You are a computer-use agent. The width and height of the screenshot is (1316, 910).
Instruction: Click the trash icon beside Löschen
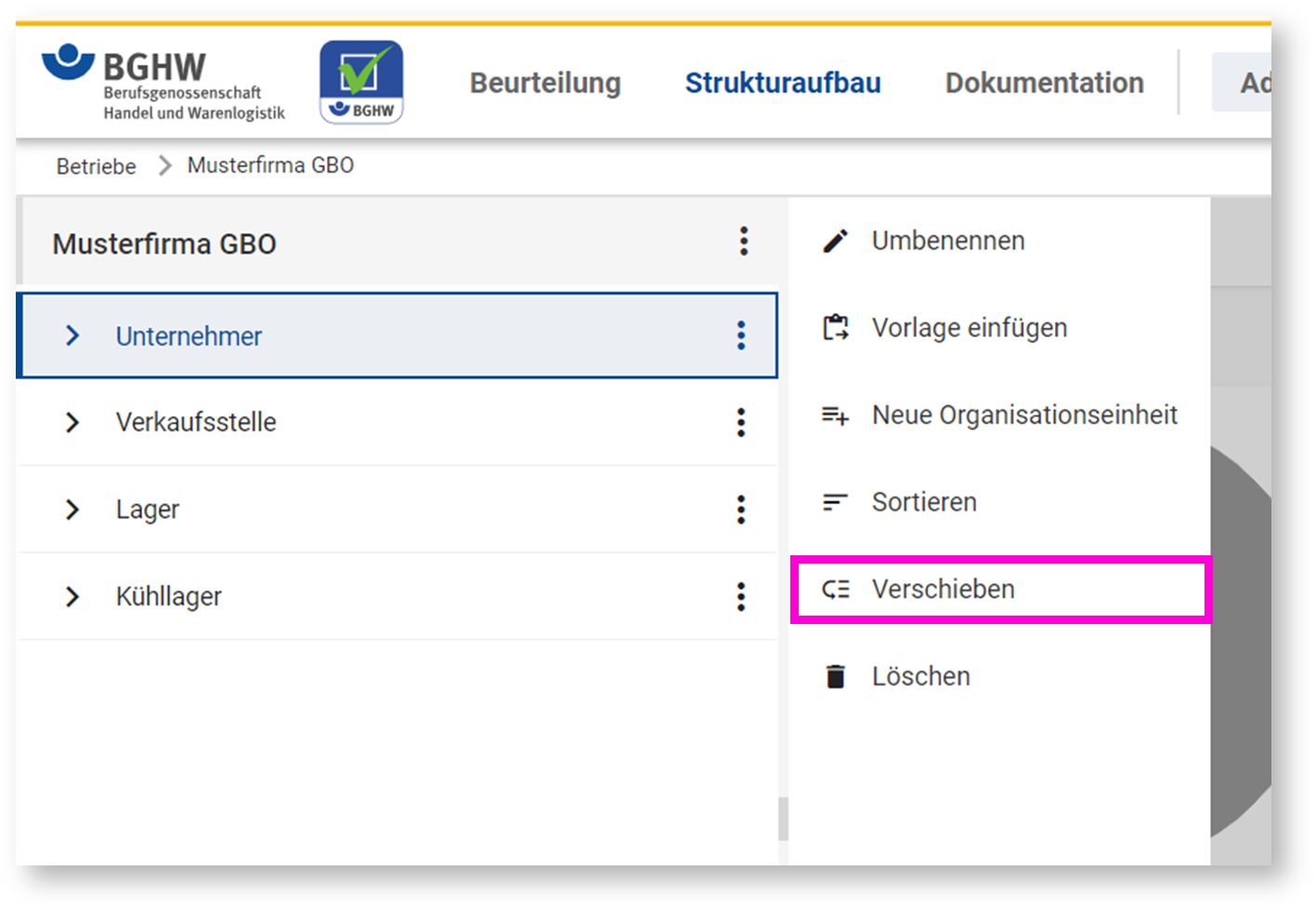coord(835,677)
